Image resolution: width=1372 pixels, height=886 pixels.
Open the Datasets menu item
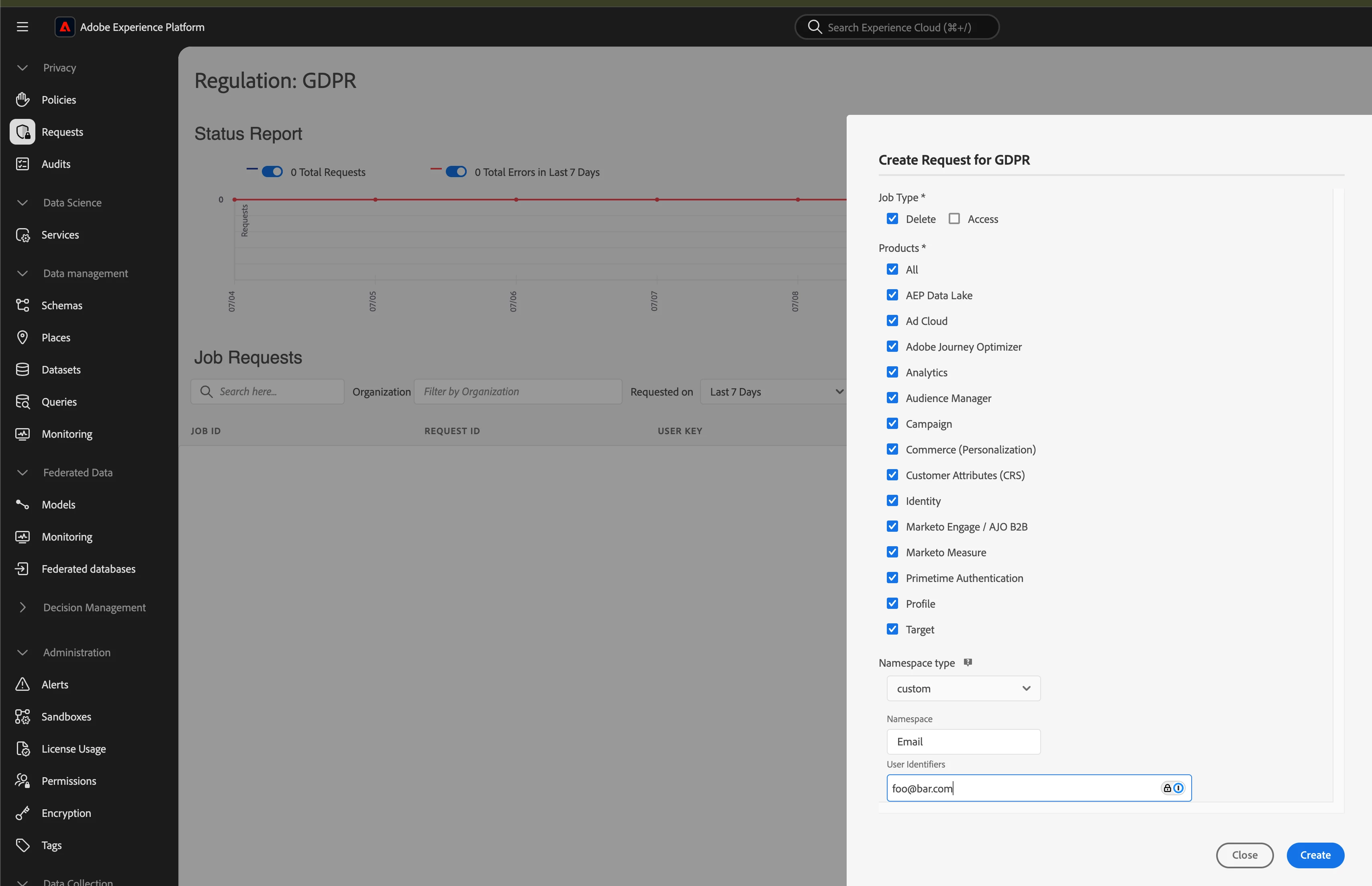[61, 370]
